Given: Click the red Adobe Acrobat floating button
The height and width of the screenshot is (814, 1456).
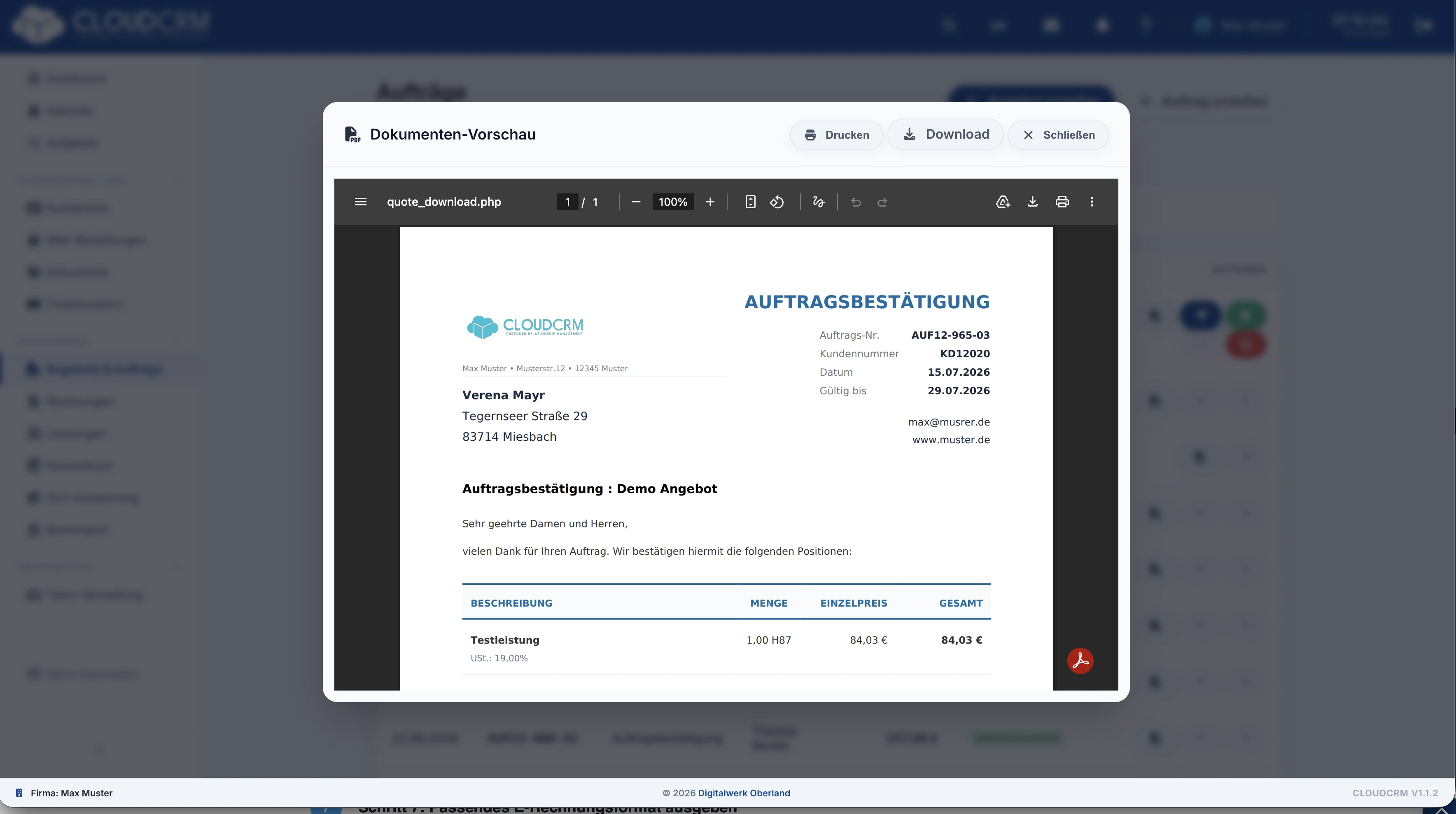Looking at the screenshot, I should click(1080, 661).
